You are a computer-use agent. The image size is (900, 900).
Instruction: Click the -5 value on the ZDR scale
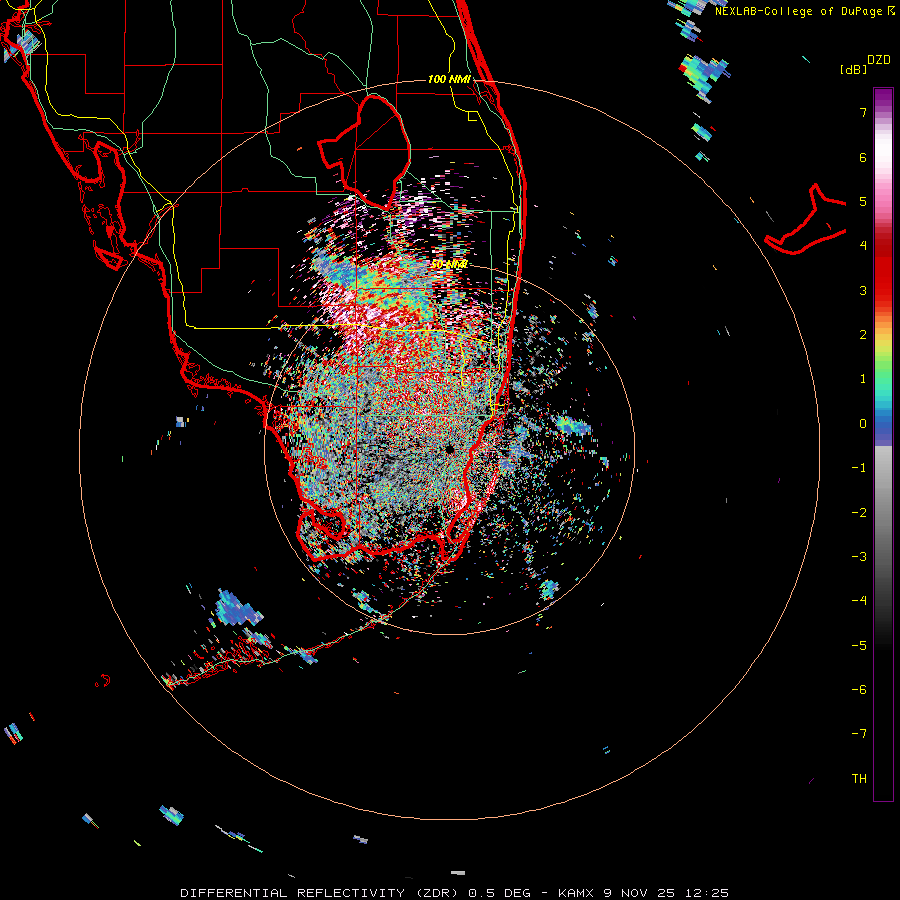tap(859, 645)
